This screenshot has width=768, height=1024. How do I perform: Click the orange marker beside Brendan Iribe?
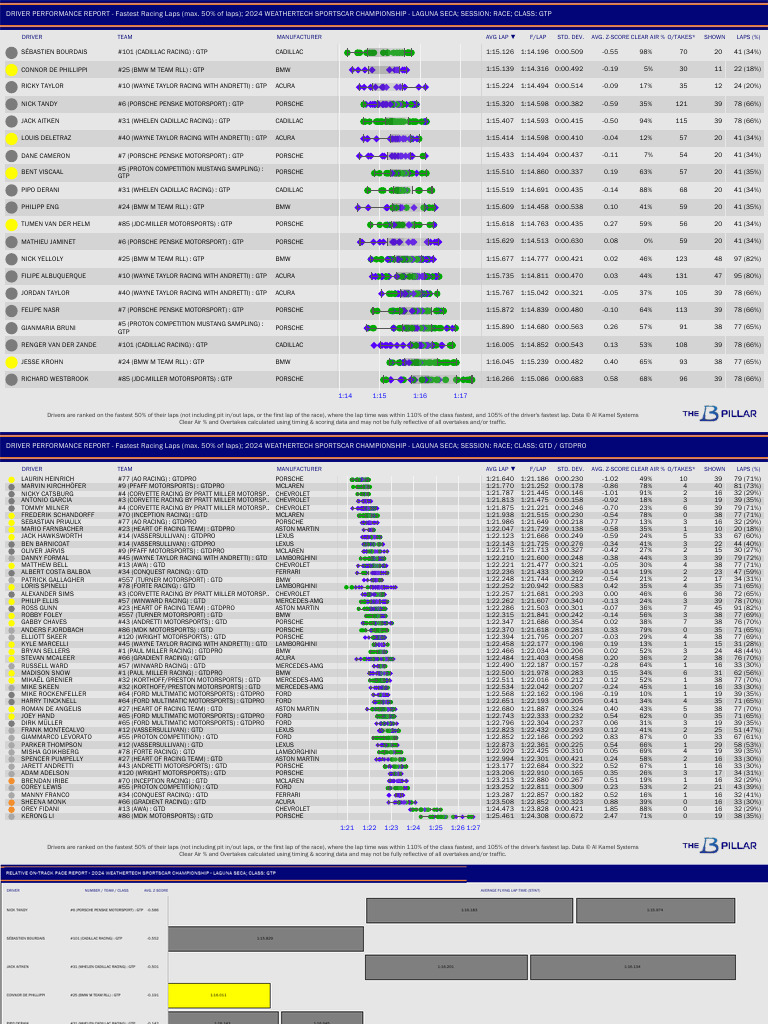11,781
